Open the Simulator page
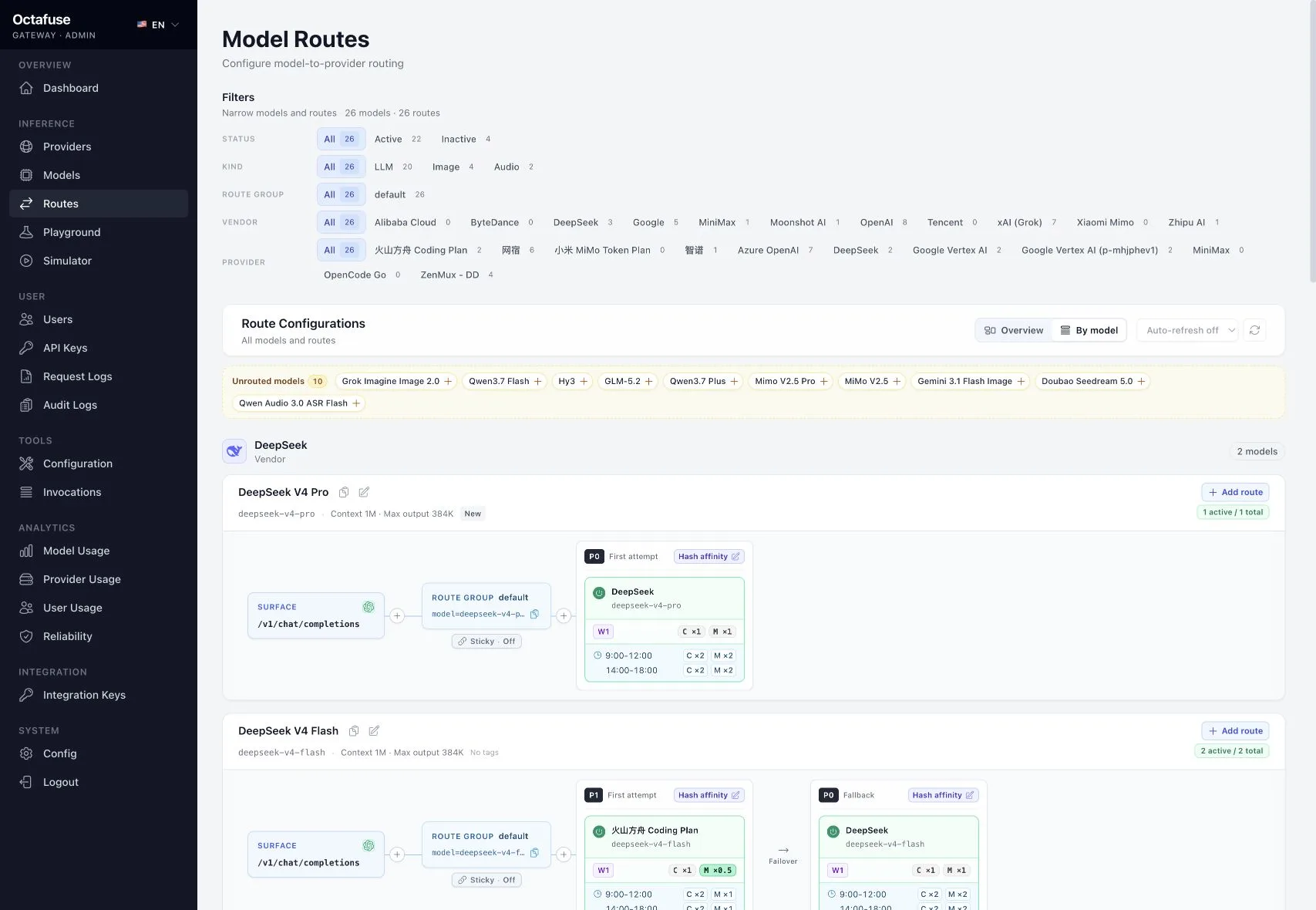1316x910 pixels. click(99, 261)
